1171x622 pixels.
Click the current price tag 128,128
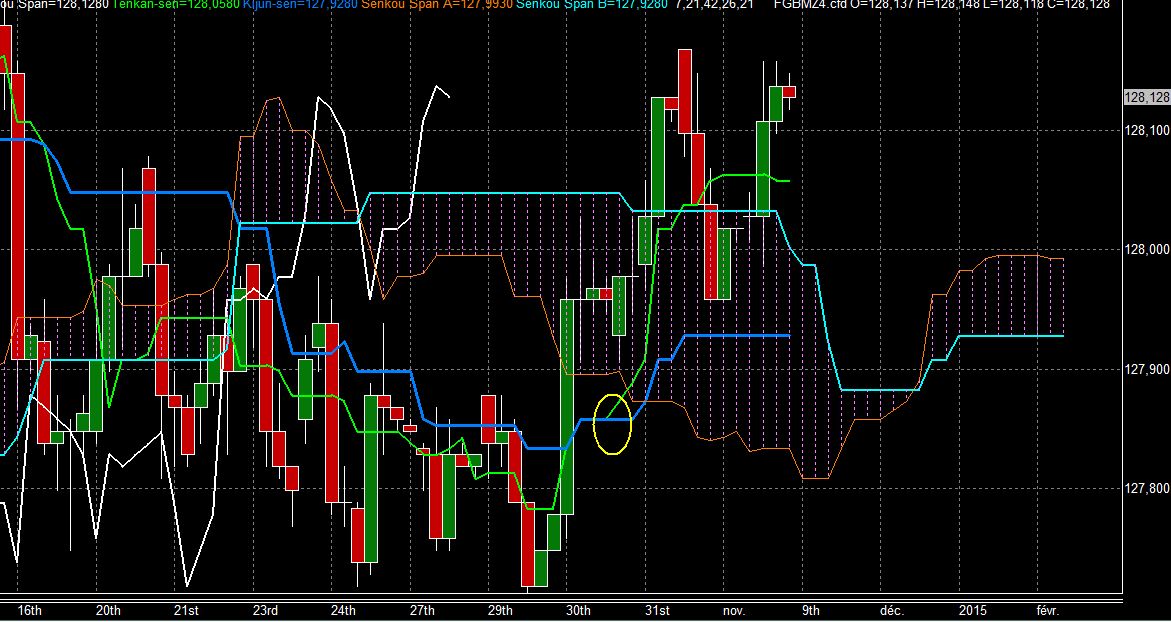coord(1146,98)
